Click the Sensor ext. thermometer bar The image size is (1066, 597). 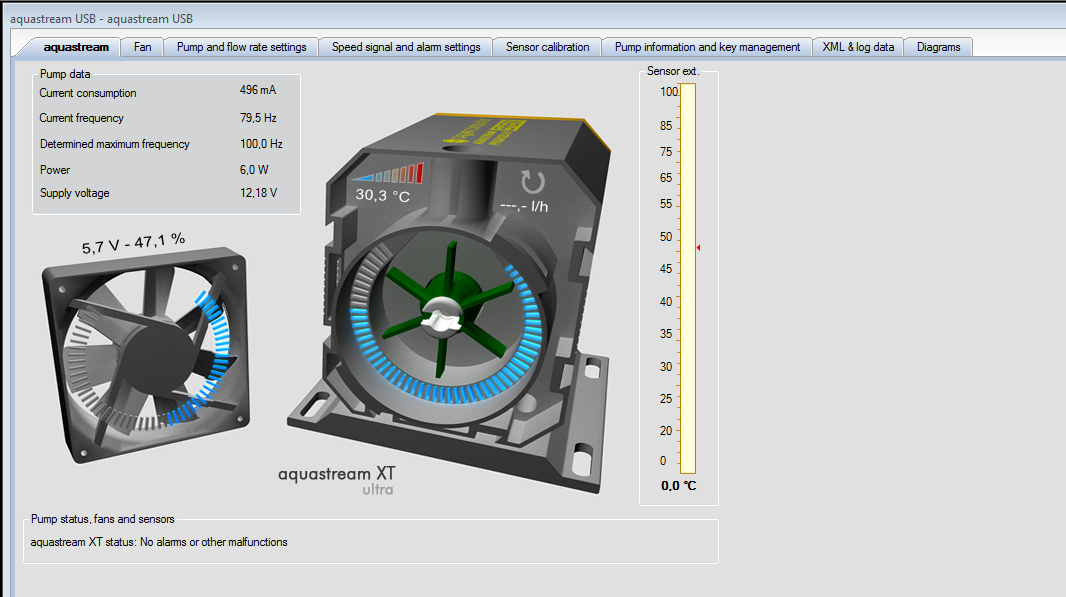688,278
